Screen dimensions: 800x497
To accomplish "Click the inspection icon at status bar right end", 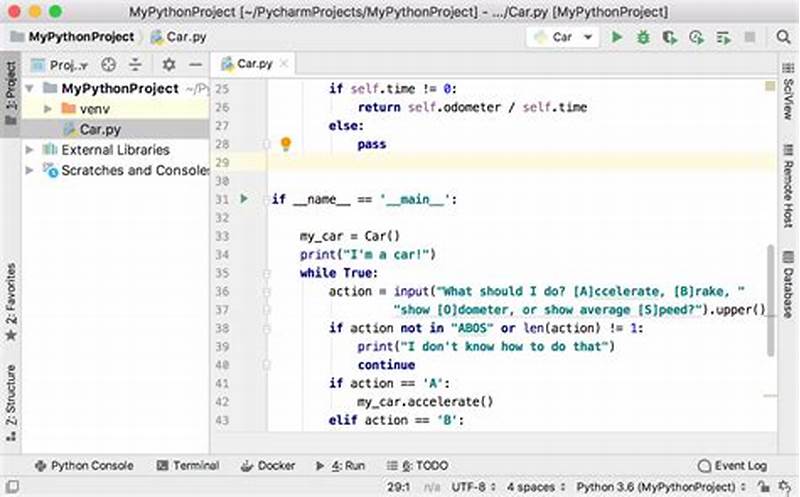I will pos(785,486).
